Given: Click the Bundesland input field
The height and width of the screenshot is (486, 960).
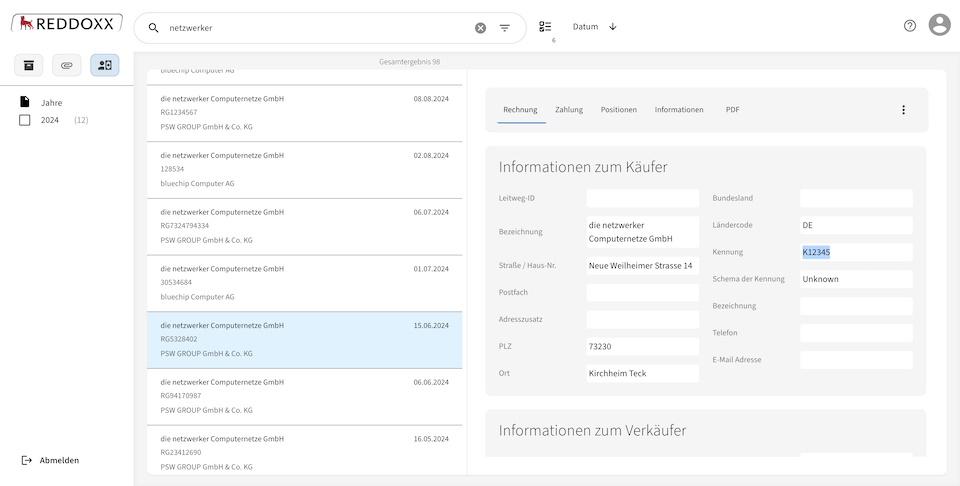Looking at the screenshot, I should coord(856,198).
